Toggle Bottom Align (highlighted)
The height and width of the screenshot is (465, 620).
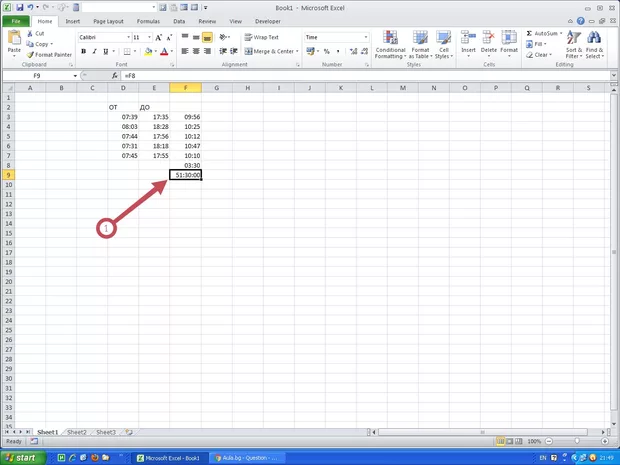point(207,37)
